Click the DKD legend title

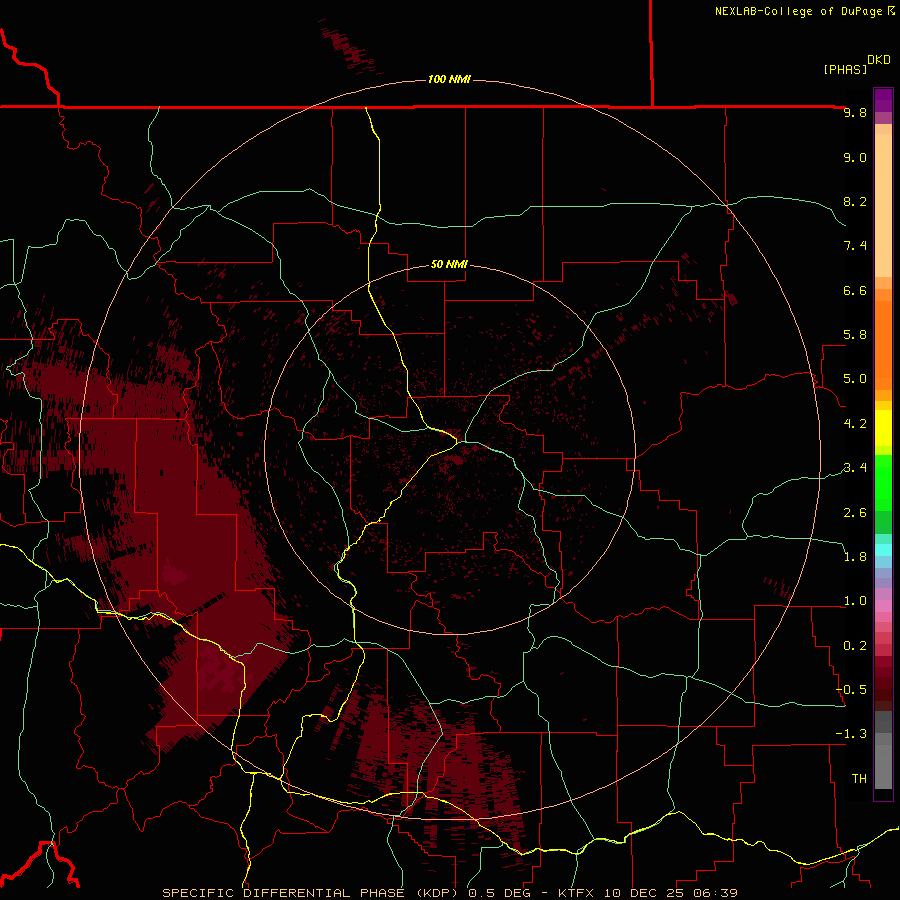pos(879,60)
